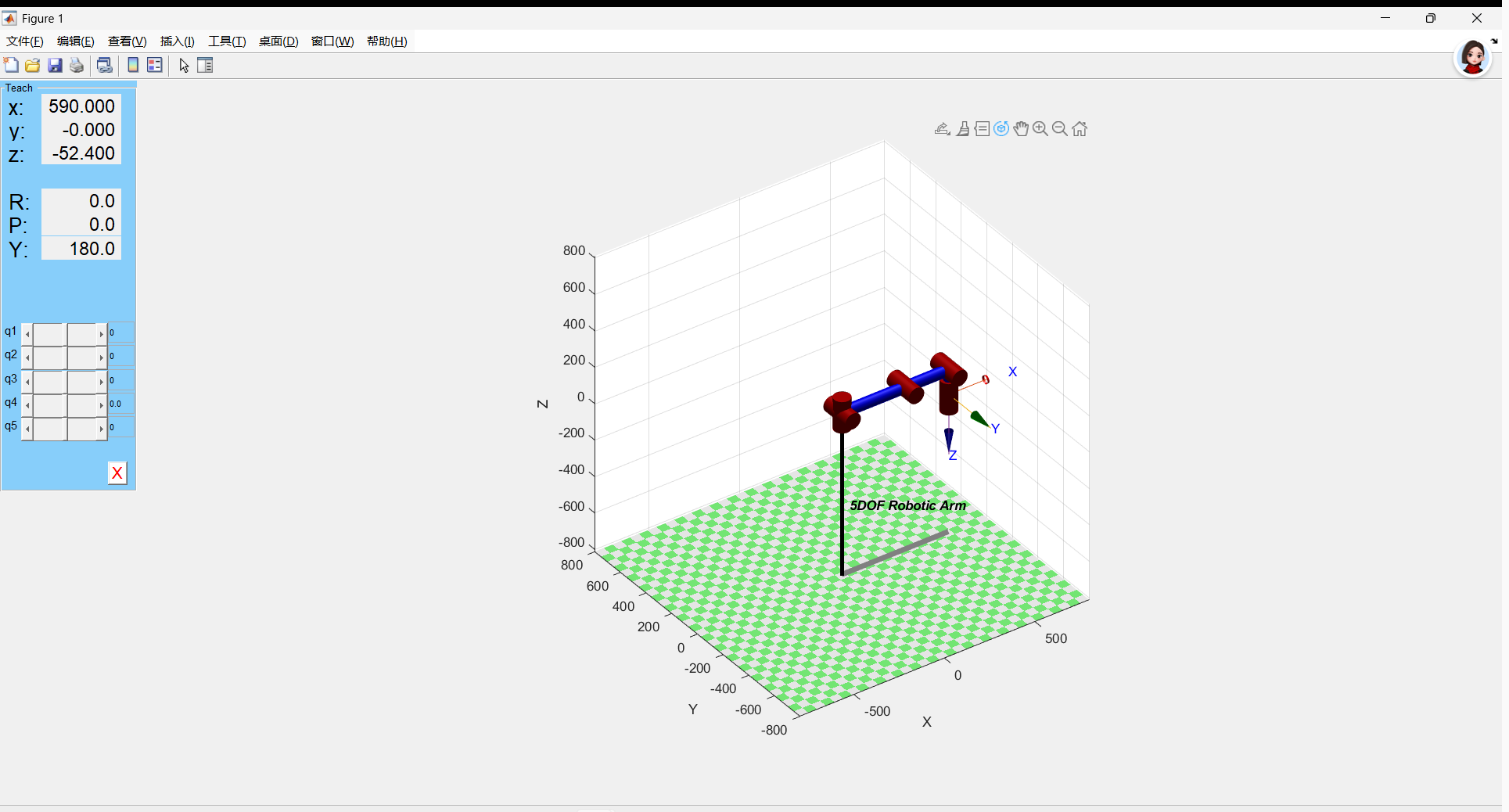Insert Colorbar from the toolbar
This screenshot has width=1509, height=812.
click(133, 66)
